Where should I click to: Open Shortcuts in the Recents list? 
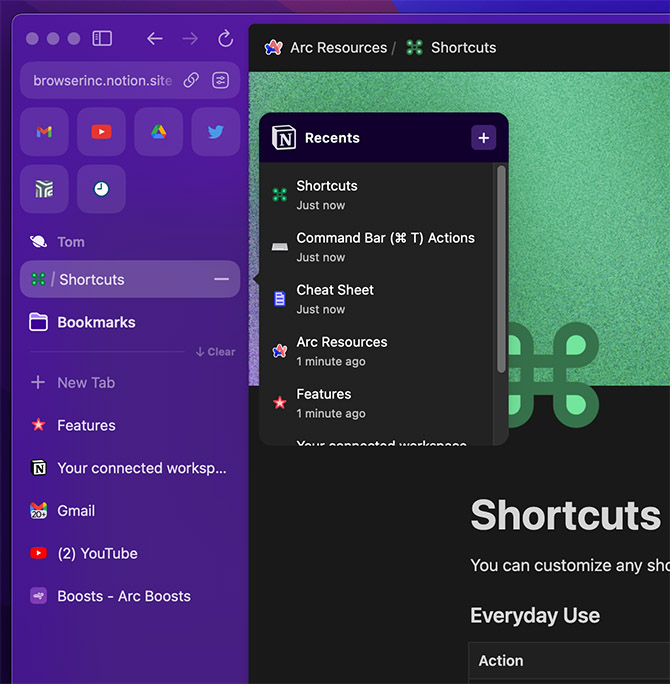pos(376,195)
